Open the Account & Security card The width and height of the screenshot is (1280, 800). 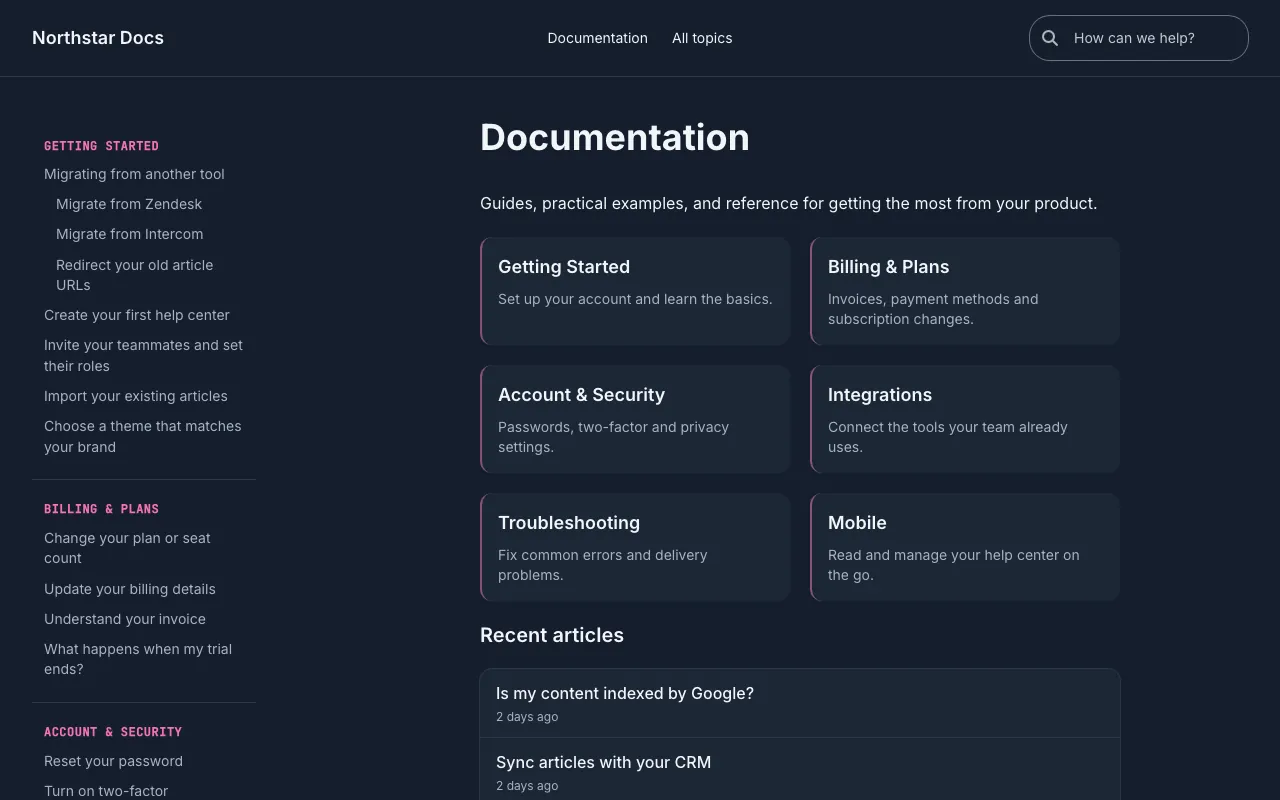point(635,419)
